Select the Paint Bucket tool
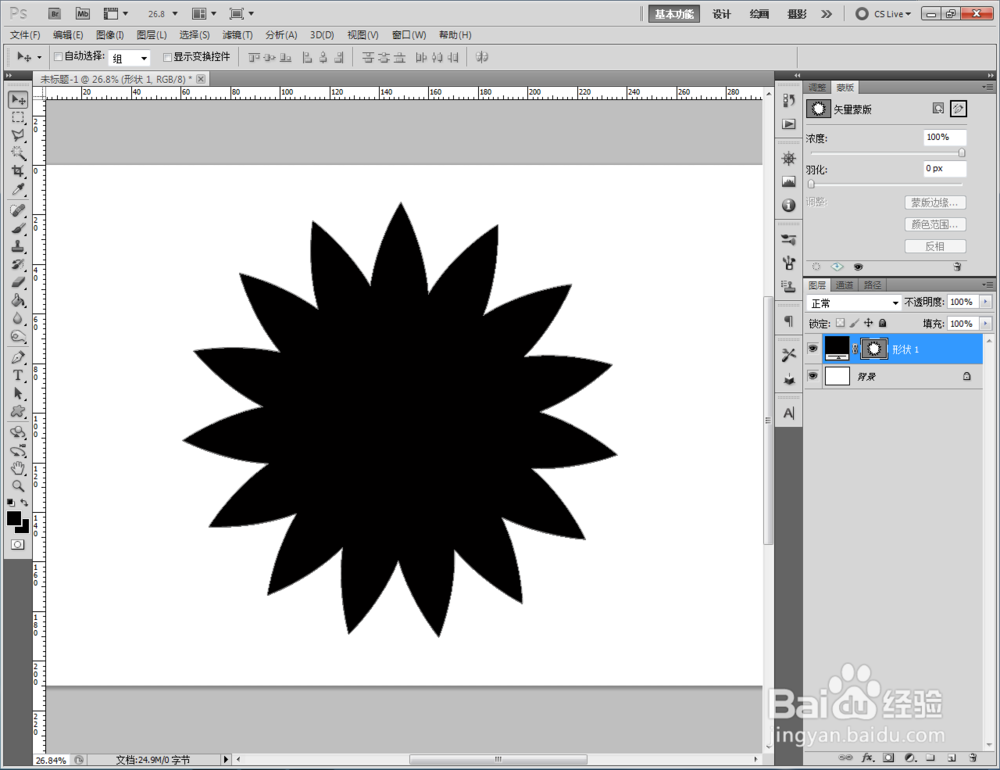Screen dimensions: 1000x770 coord(18,300)
